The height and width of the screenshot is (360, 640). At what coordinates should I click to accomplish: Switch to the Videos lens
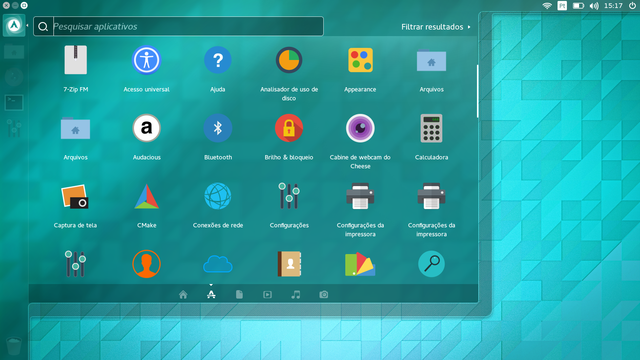[x=267, y=294]
